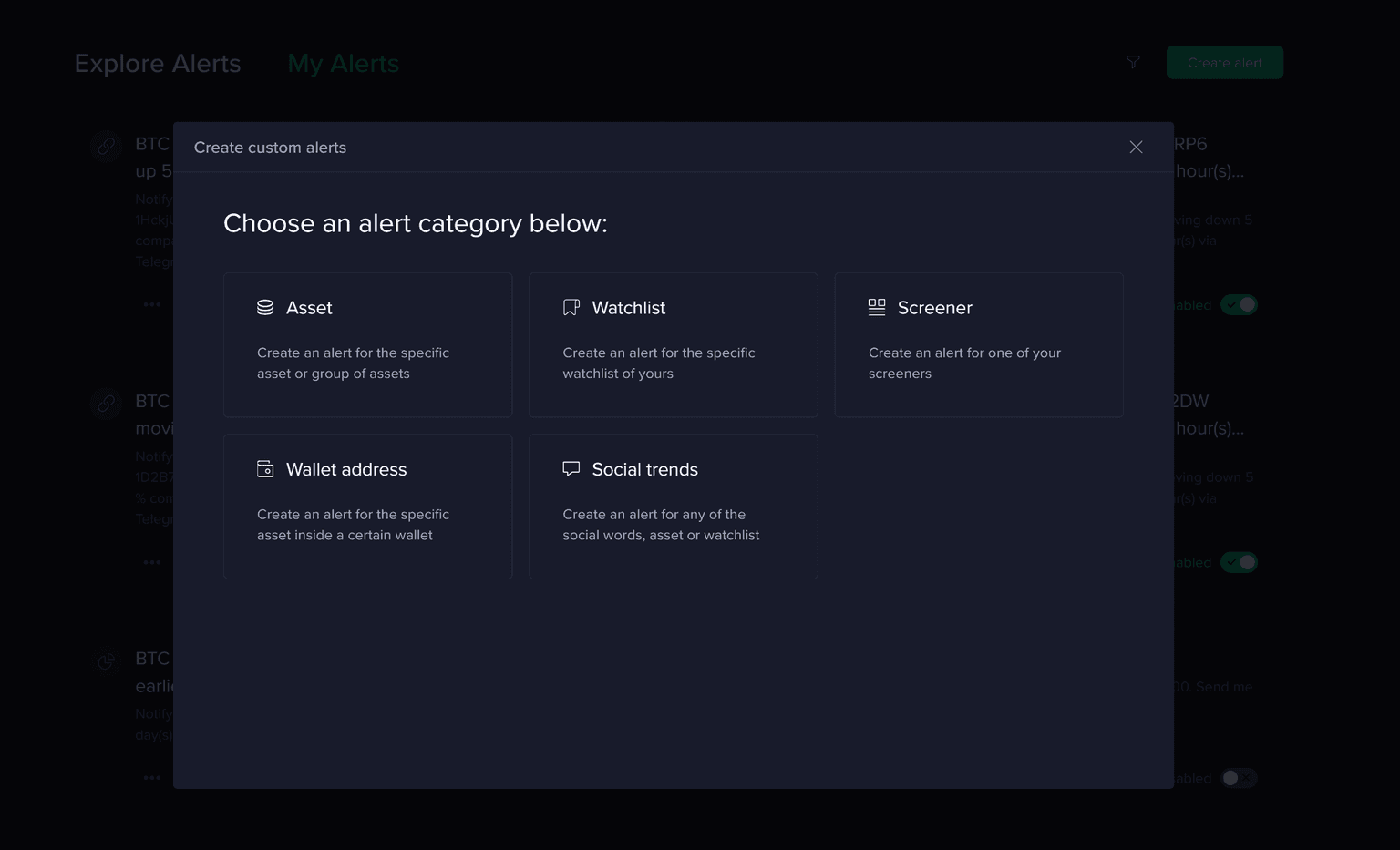Open the three-dot menu of the top BTC alert

[152, 304]
